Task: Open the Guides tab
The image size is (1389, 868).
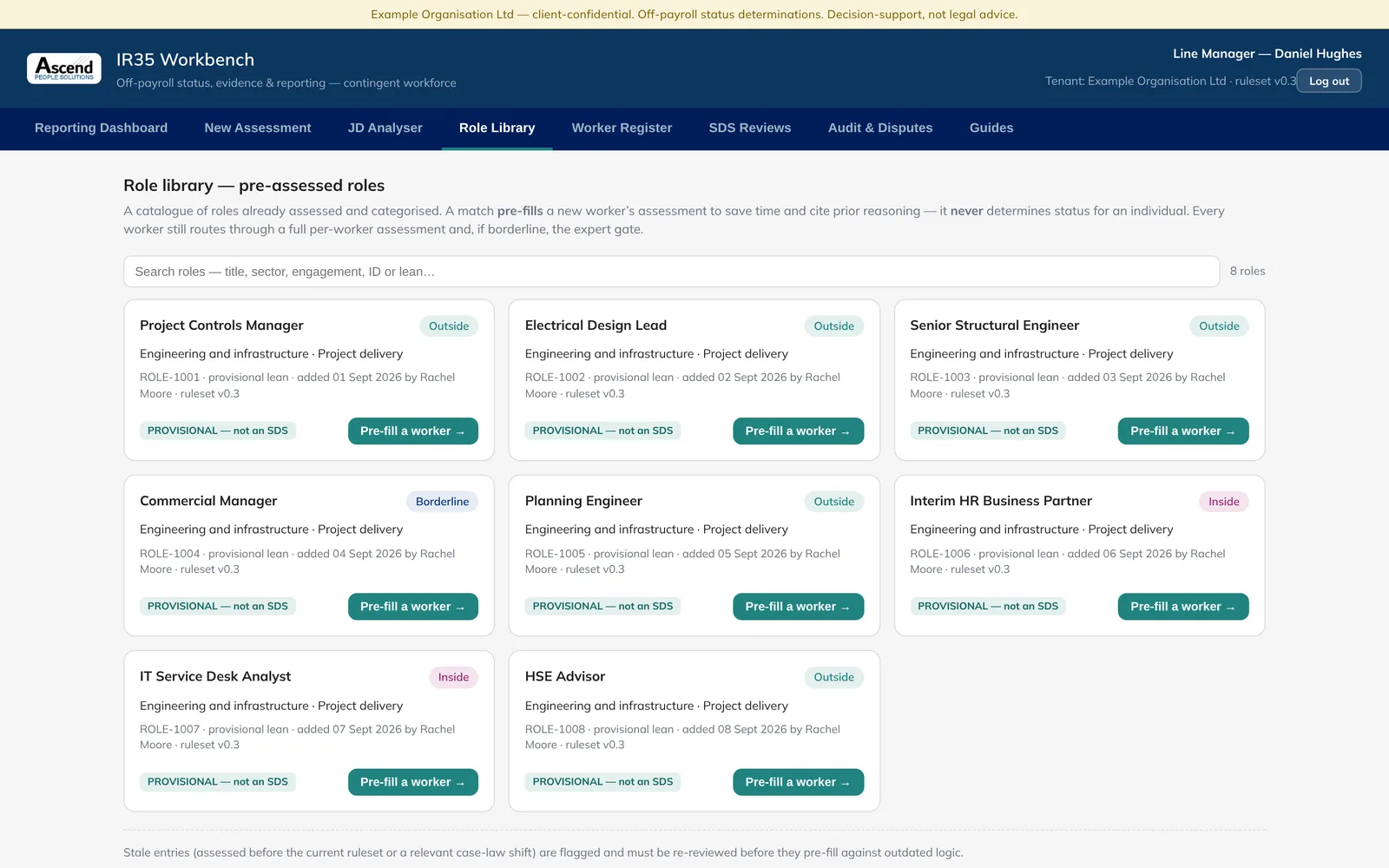Action: click(991, 128)
